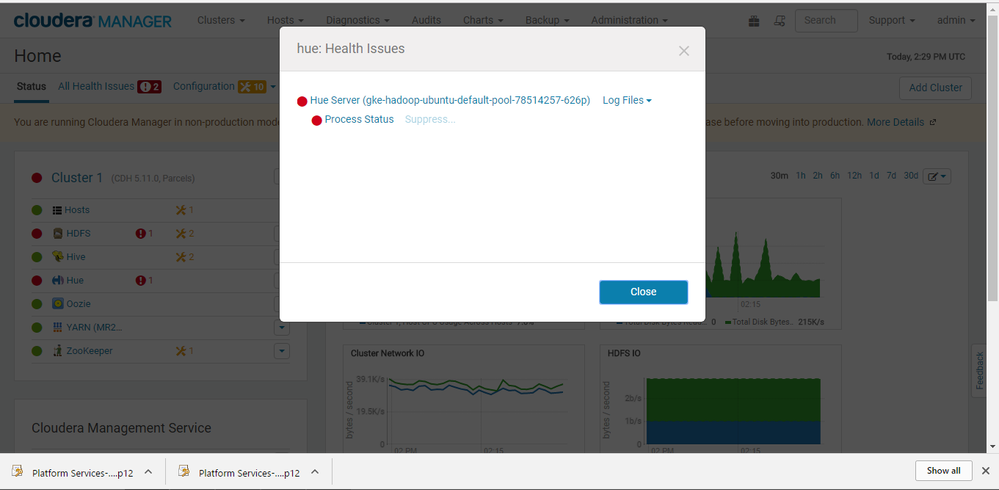Click the Cloudera Manager logo
This screenshot has width=999, height=490.
coord(93,20)
